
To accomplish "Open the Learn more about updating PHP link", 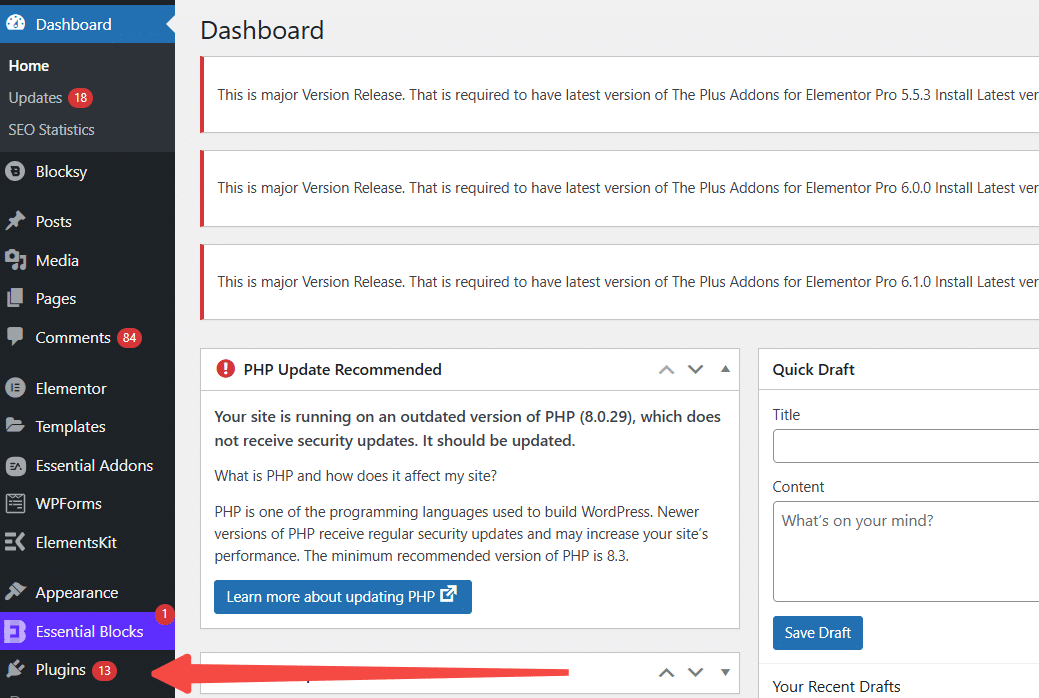I will coord(342,596).
